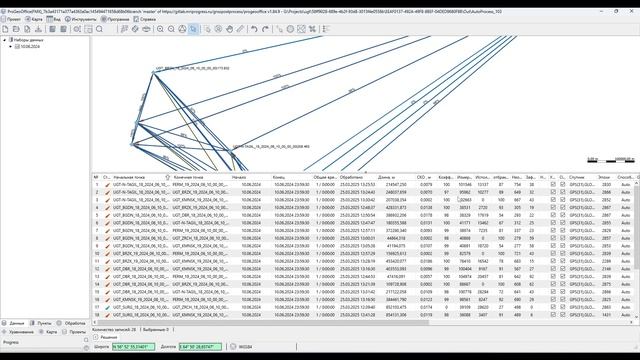Sort by the СКО, м column header

pyautogui.click(x=424, y=178)
